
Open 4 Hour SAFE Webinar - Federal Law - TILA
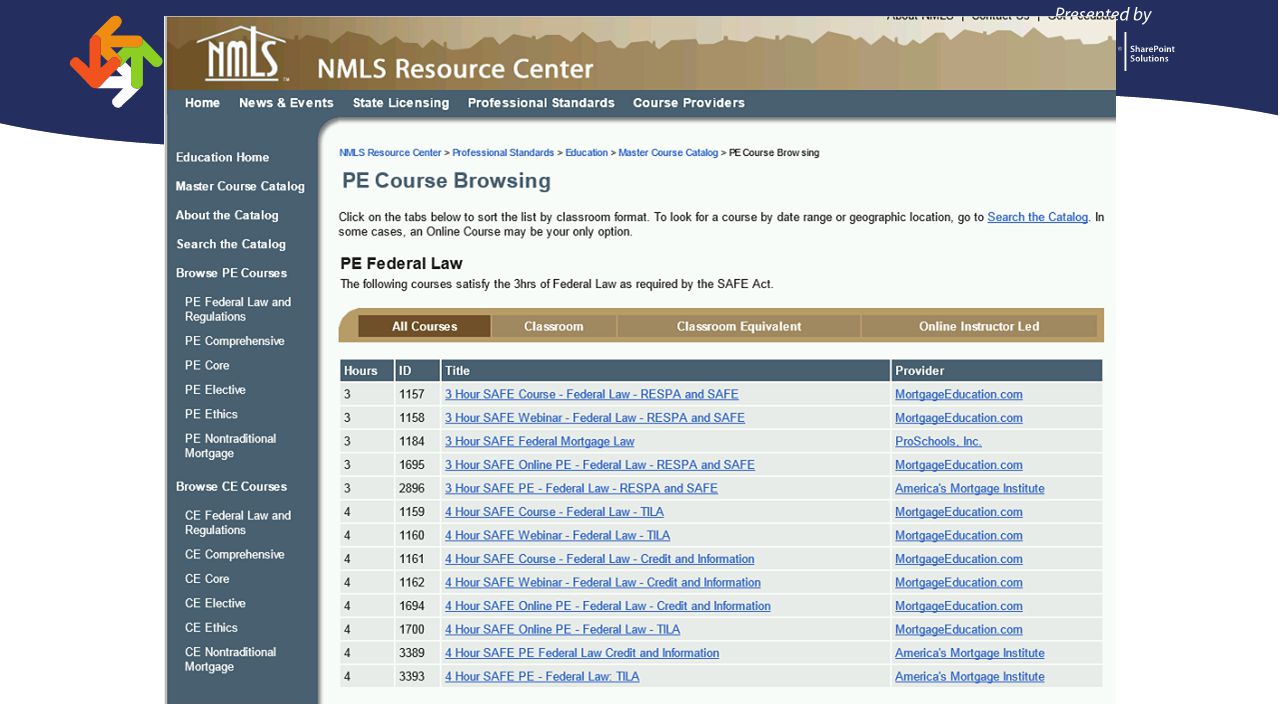coord(558,536)
